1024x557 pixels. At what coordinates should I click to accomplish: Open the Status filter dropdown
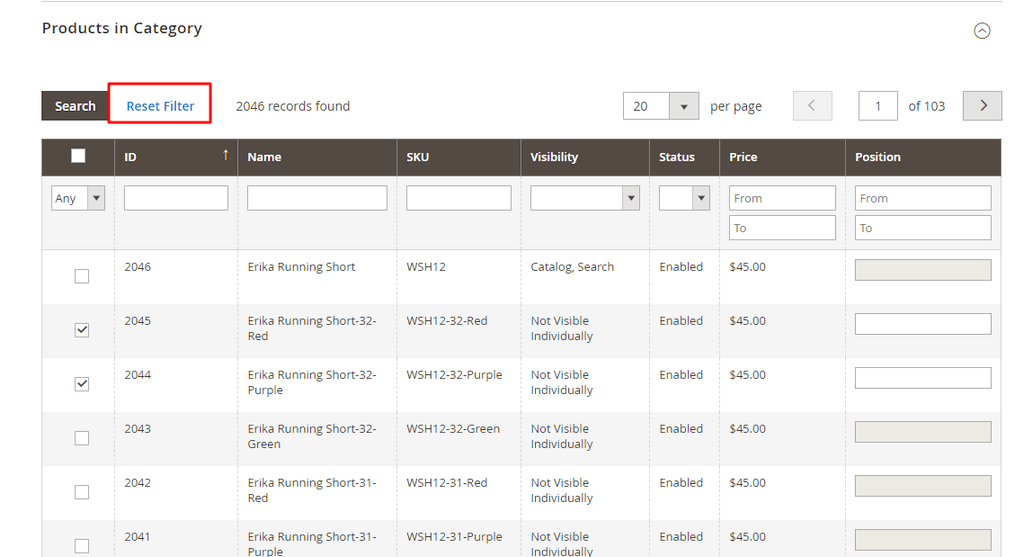coord(684,198)
